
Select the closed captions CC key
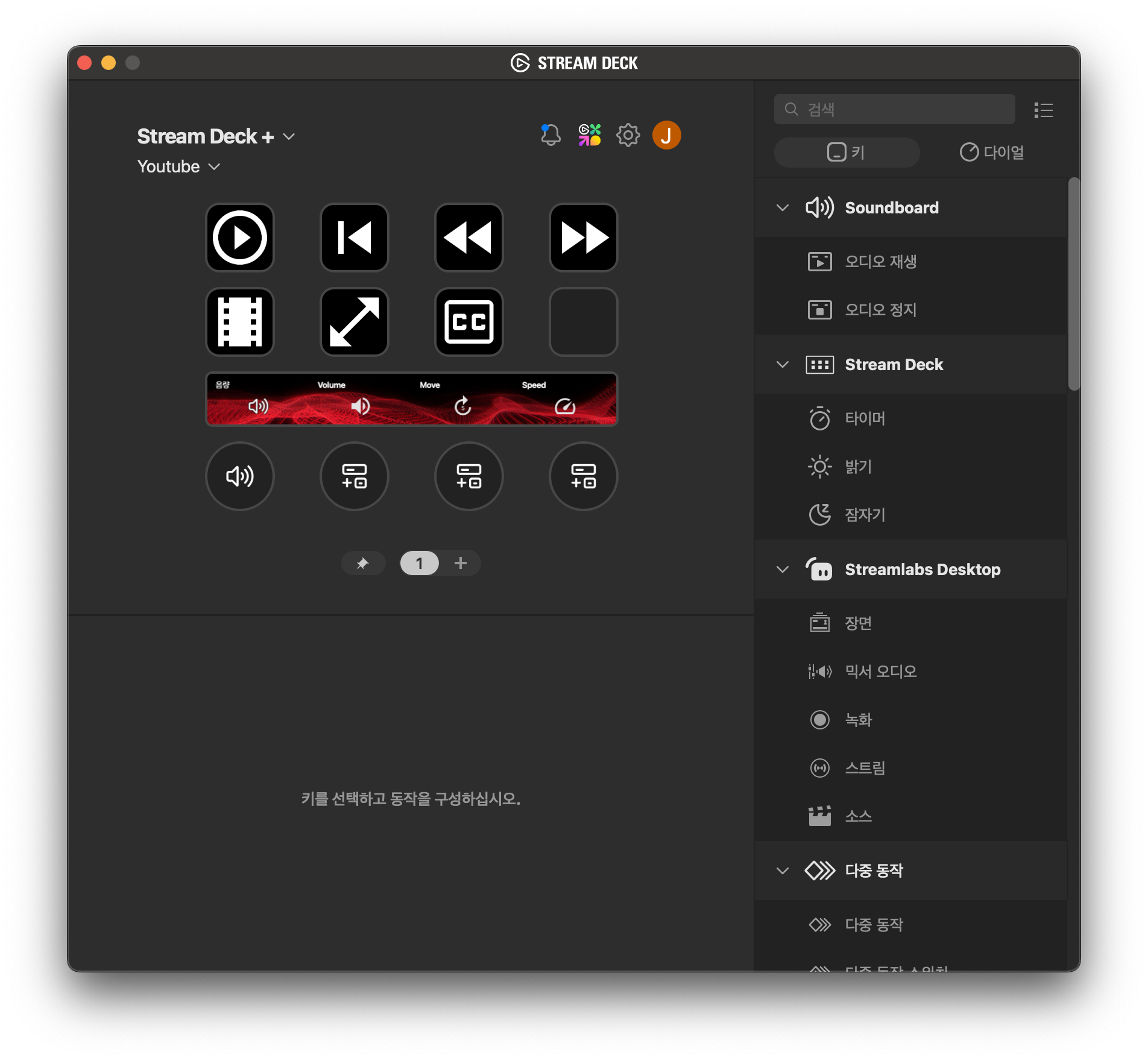coord(468,322)
